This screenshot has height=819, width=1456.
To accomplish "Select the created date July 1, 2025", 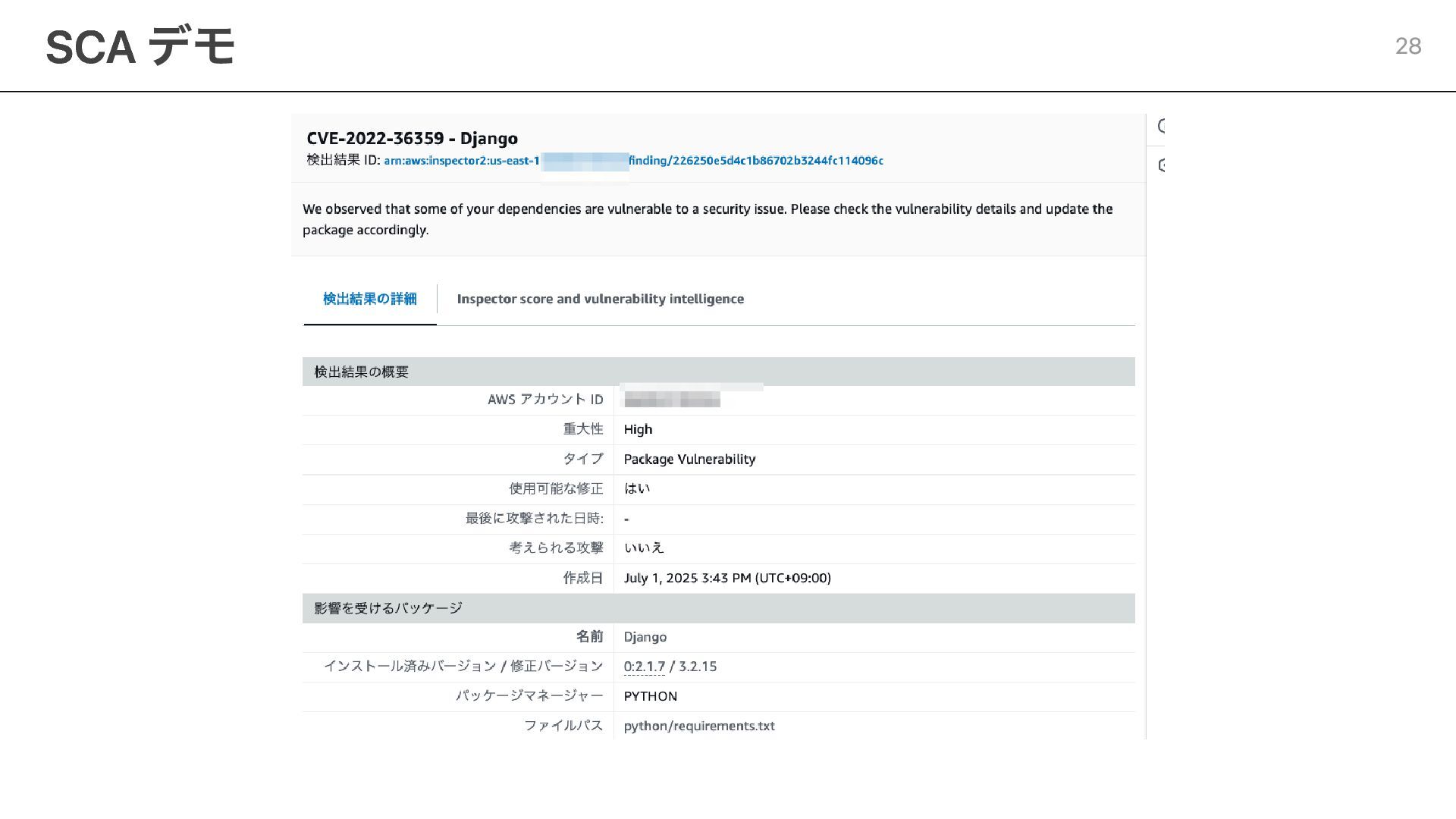I will tap(727, 578).
